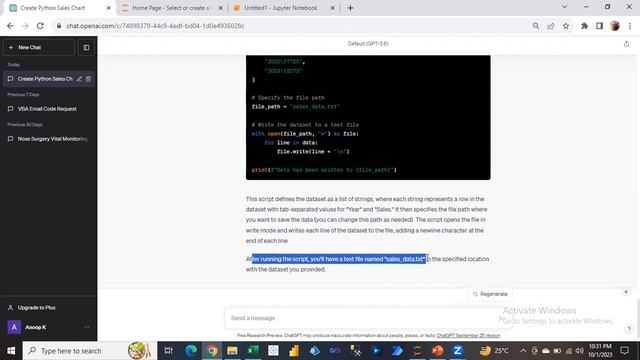Show hidden system tray icons

click(x=523, y=351)
